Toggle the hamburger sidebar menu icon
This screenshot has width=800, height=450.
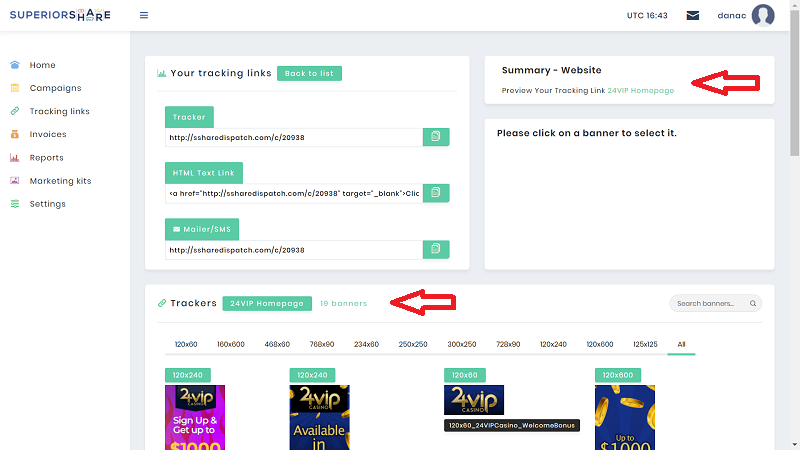pos(144,15)
